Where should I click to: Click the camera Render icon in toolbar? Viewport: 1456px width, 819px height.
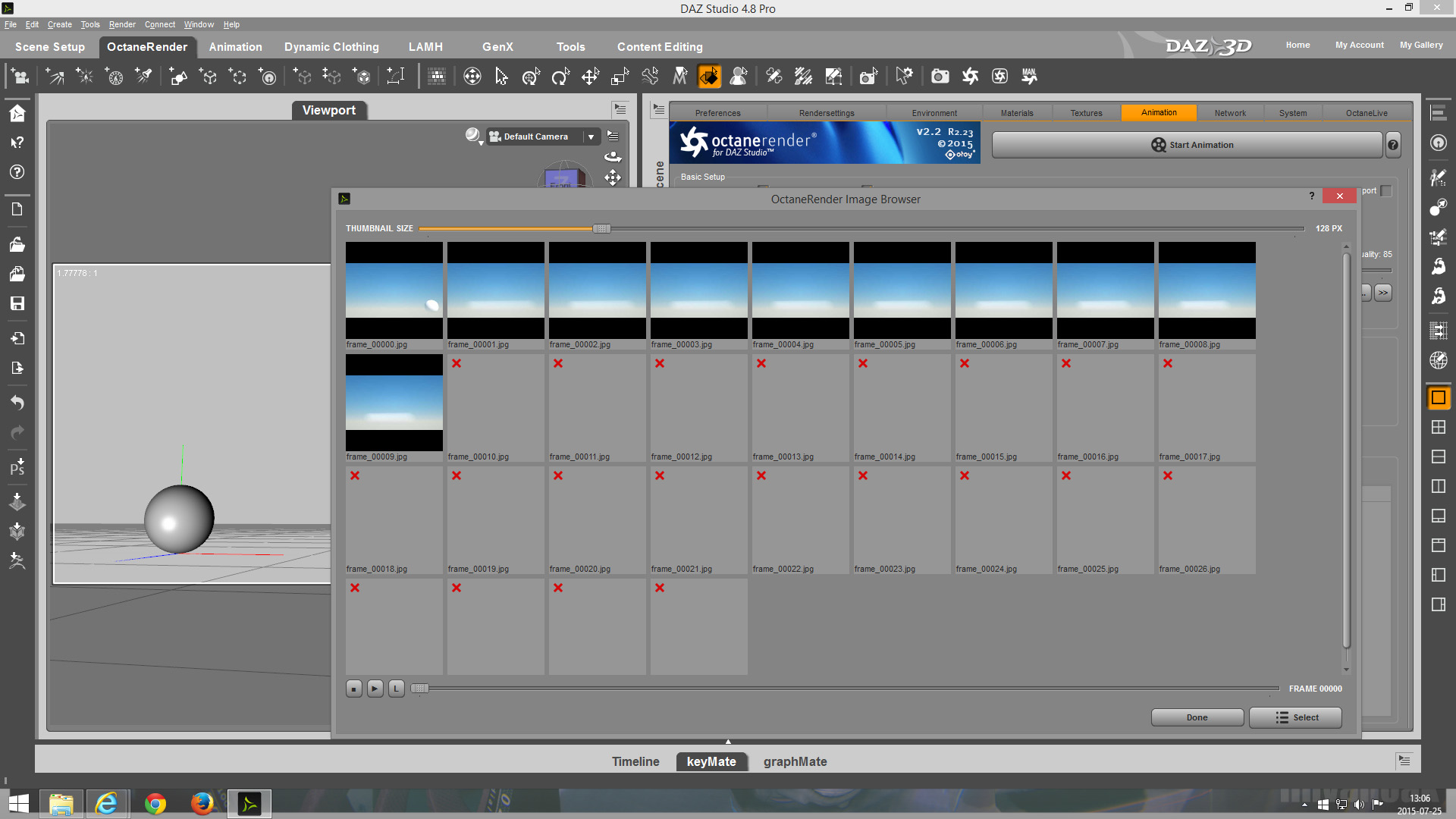pyautogui.click(x=940, y=77)
